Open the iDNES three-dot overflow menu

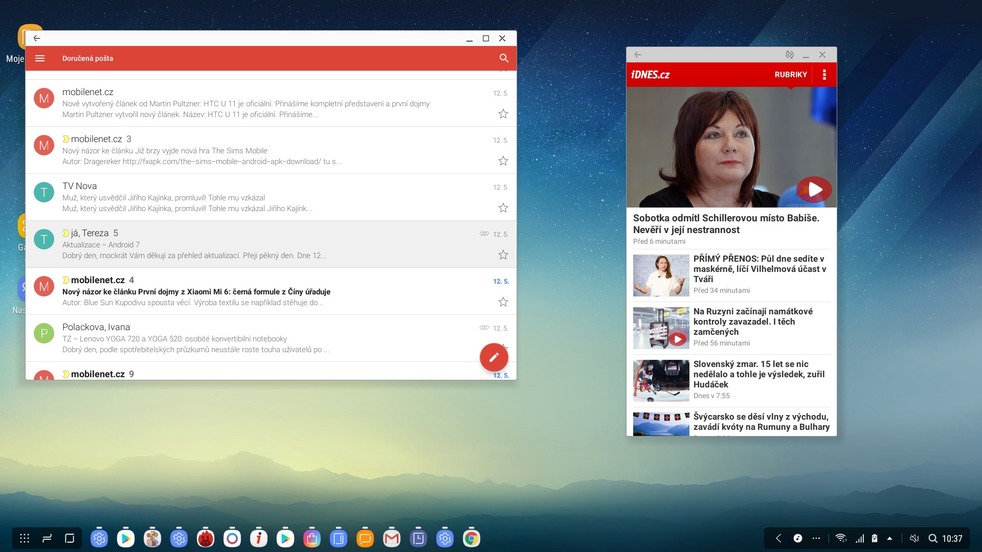(824, 75)
